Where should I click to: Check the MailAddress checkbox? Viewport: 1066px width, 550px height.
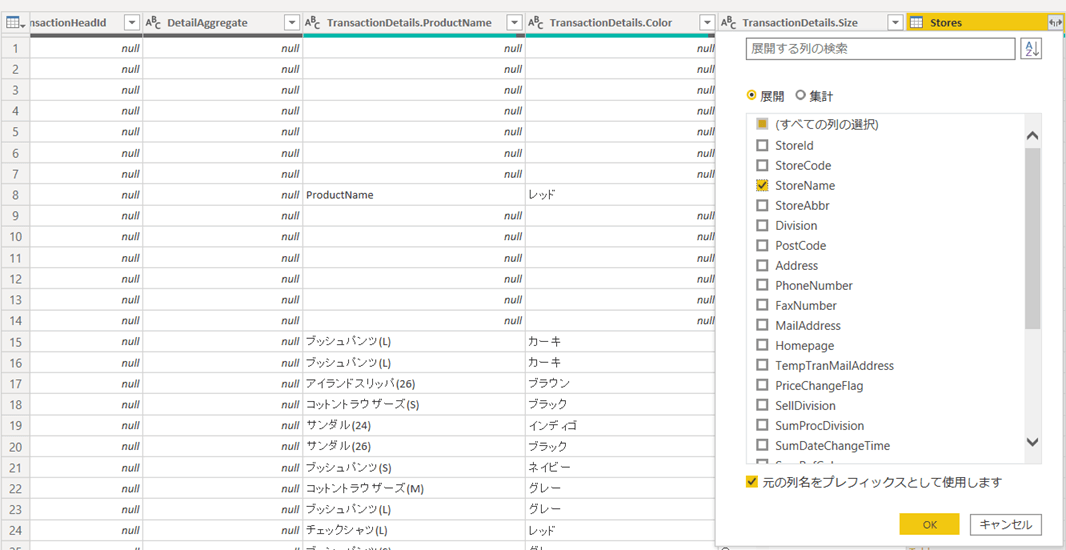pyautogui.click(x=763, y=325)
